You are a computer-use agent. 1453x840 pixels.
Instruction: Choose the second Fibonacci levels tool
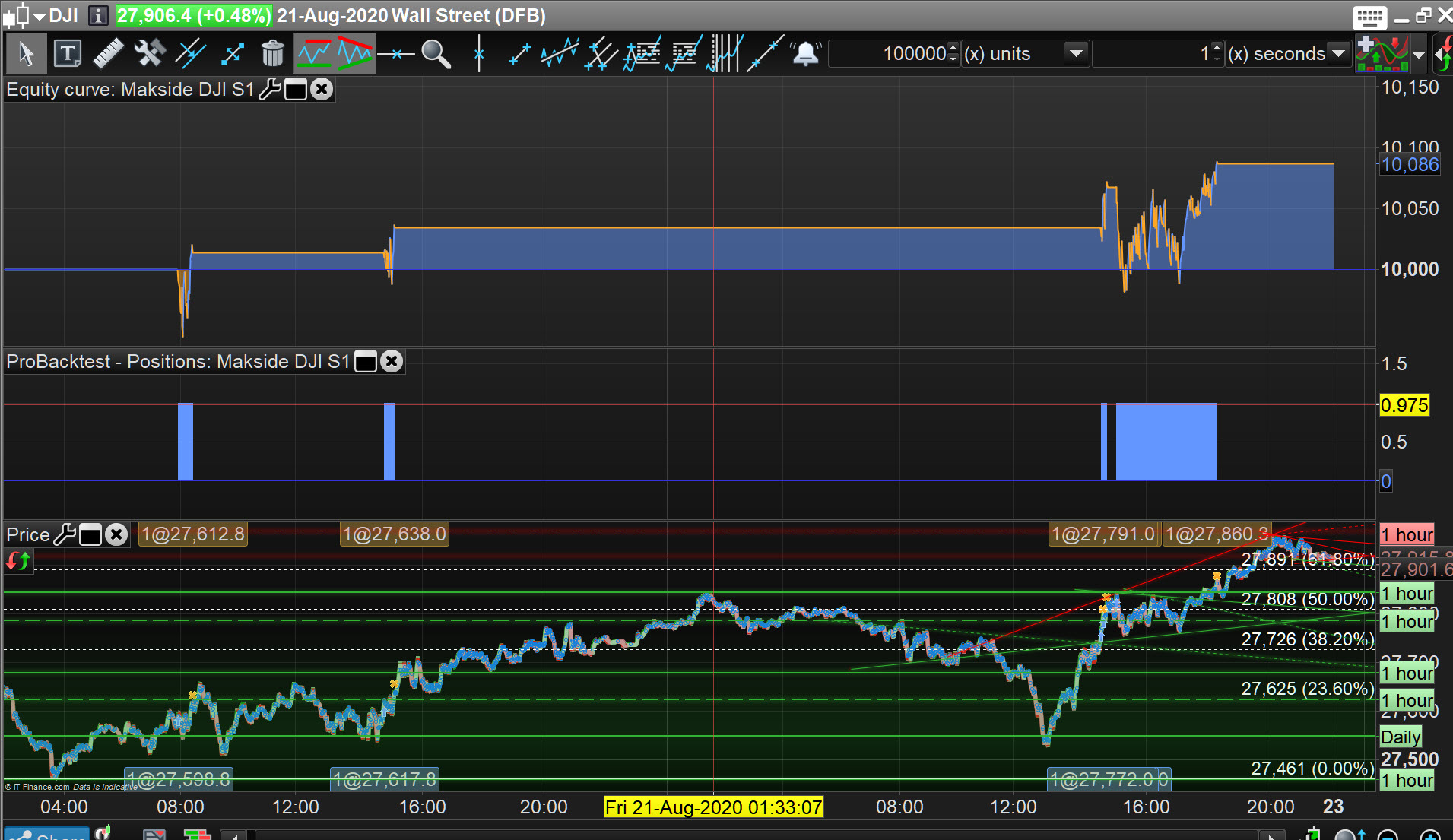683,54
